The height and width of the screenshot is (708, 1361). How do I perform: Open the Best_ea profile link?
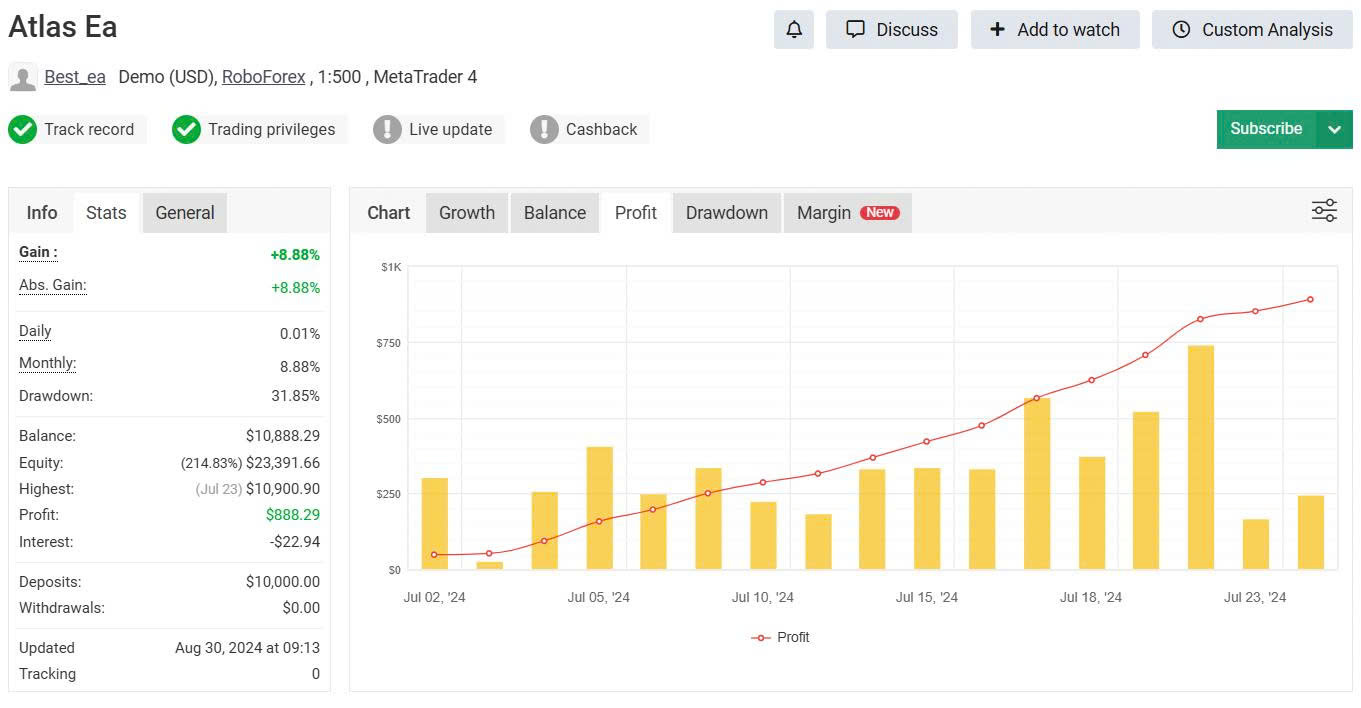coord(75,77)
